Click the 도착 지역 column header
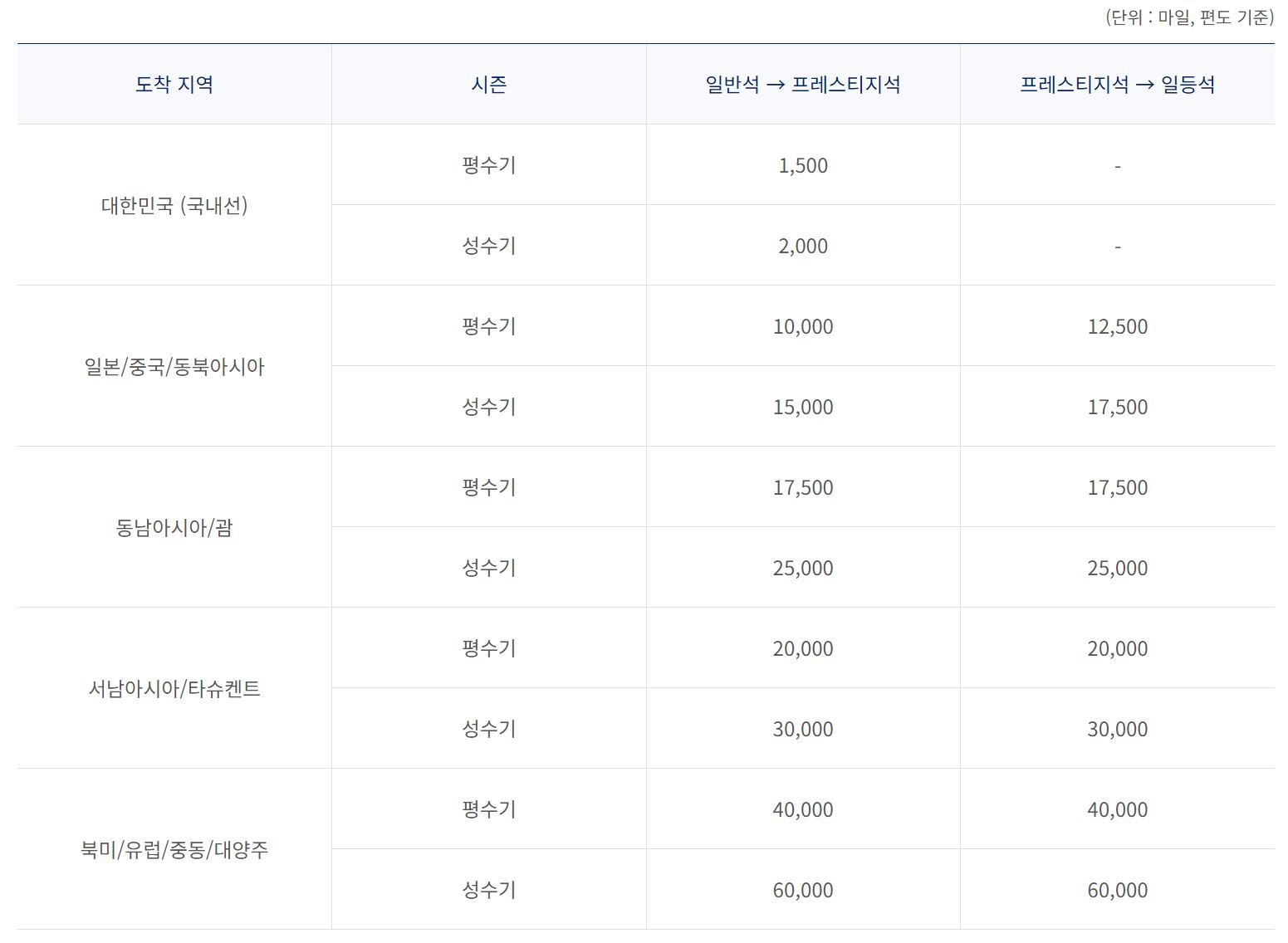 click(173, 83)
